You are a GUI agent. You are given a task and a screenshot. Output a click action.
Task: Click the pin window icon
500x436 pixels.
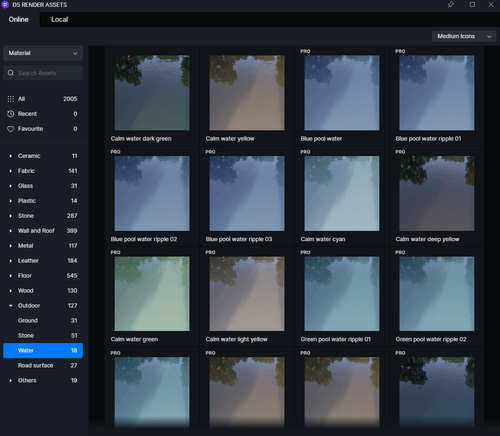pos(451,4)
